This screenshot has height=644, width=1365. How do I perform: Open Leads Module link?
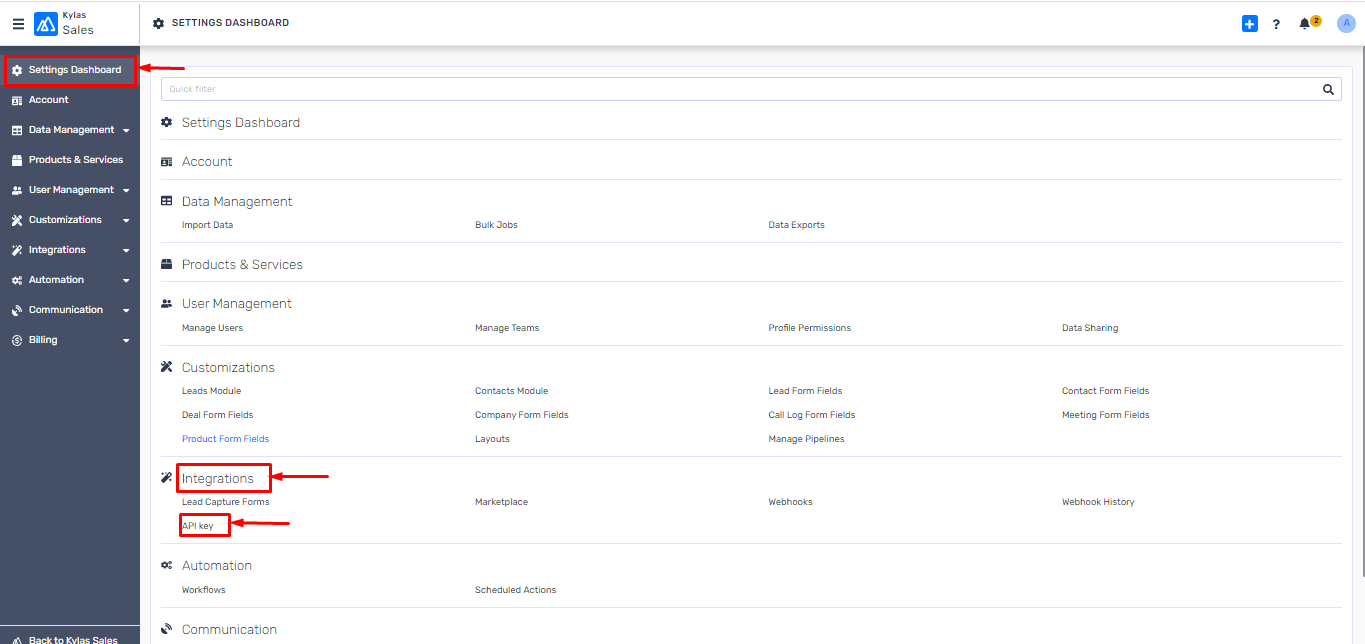(x=211, y=391)
